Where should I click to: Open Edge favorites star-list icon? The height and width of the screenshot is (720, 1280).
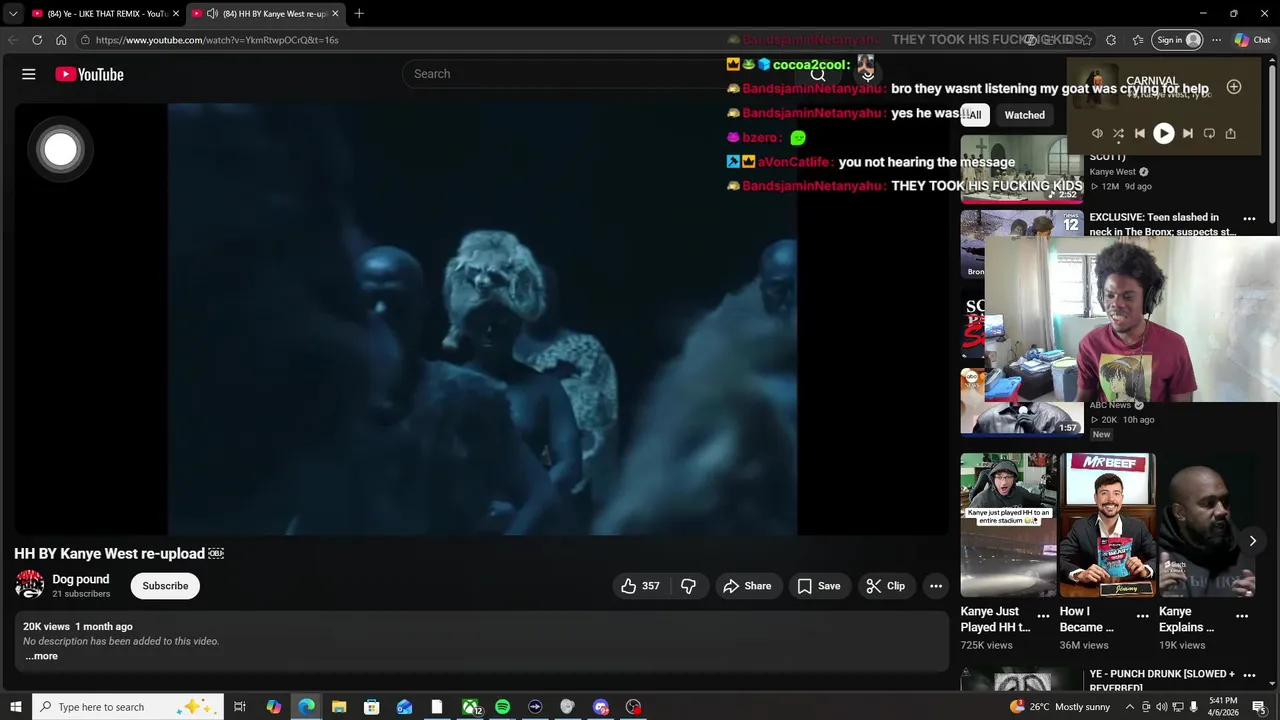pyautogui.click(x=1138, y=40)
